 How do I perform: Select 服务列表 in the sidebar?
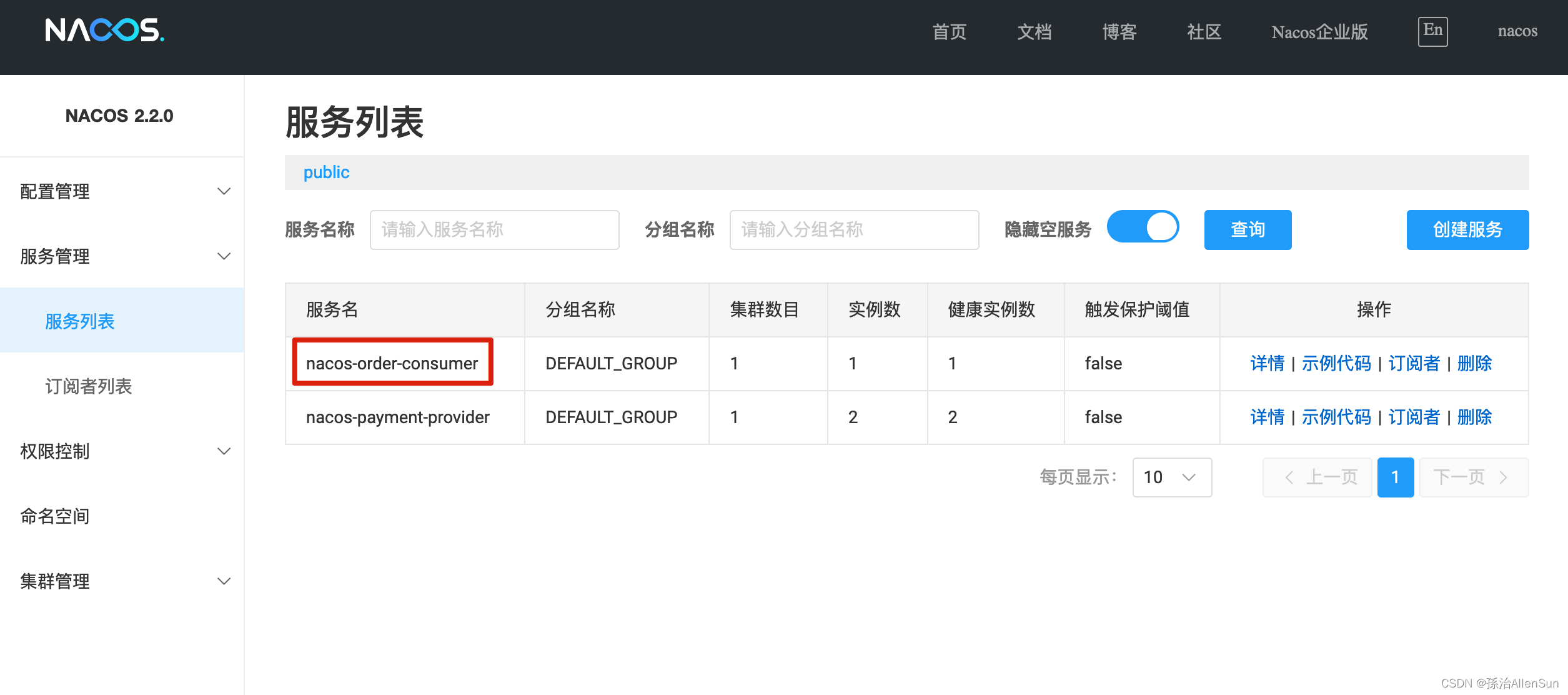tap(80, 321)
